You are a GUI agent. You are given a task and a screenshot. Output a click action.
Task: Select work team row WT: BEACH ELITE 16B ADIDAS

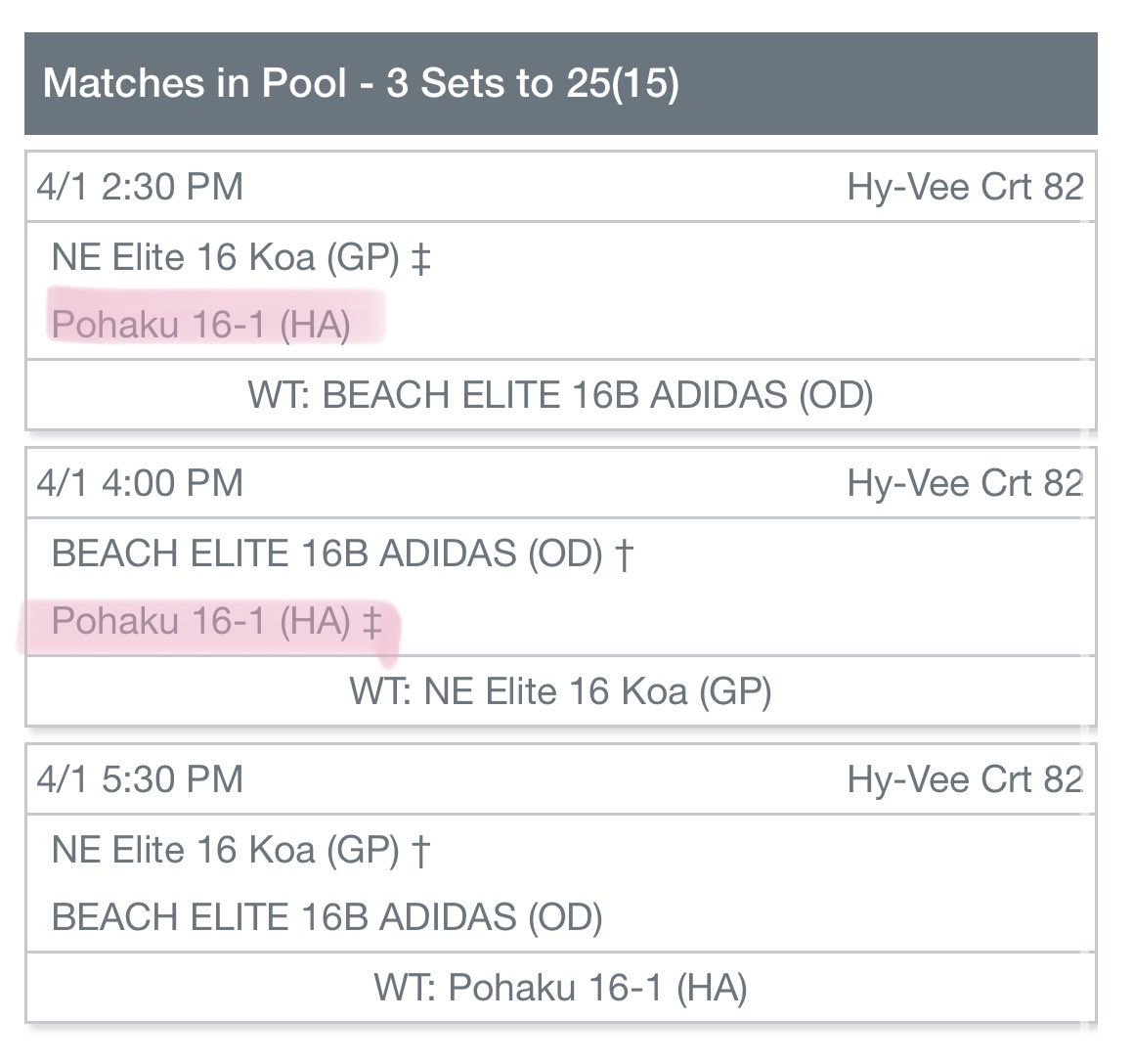click(560, 395)
